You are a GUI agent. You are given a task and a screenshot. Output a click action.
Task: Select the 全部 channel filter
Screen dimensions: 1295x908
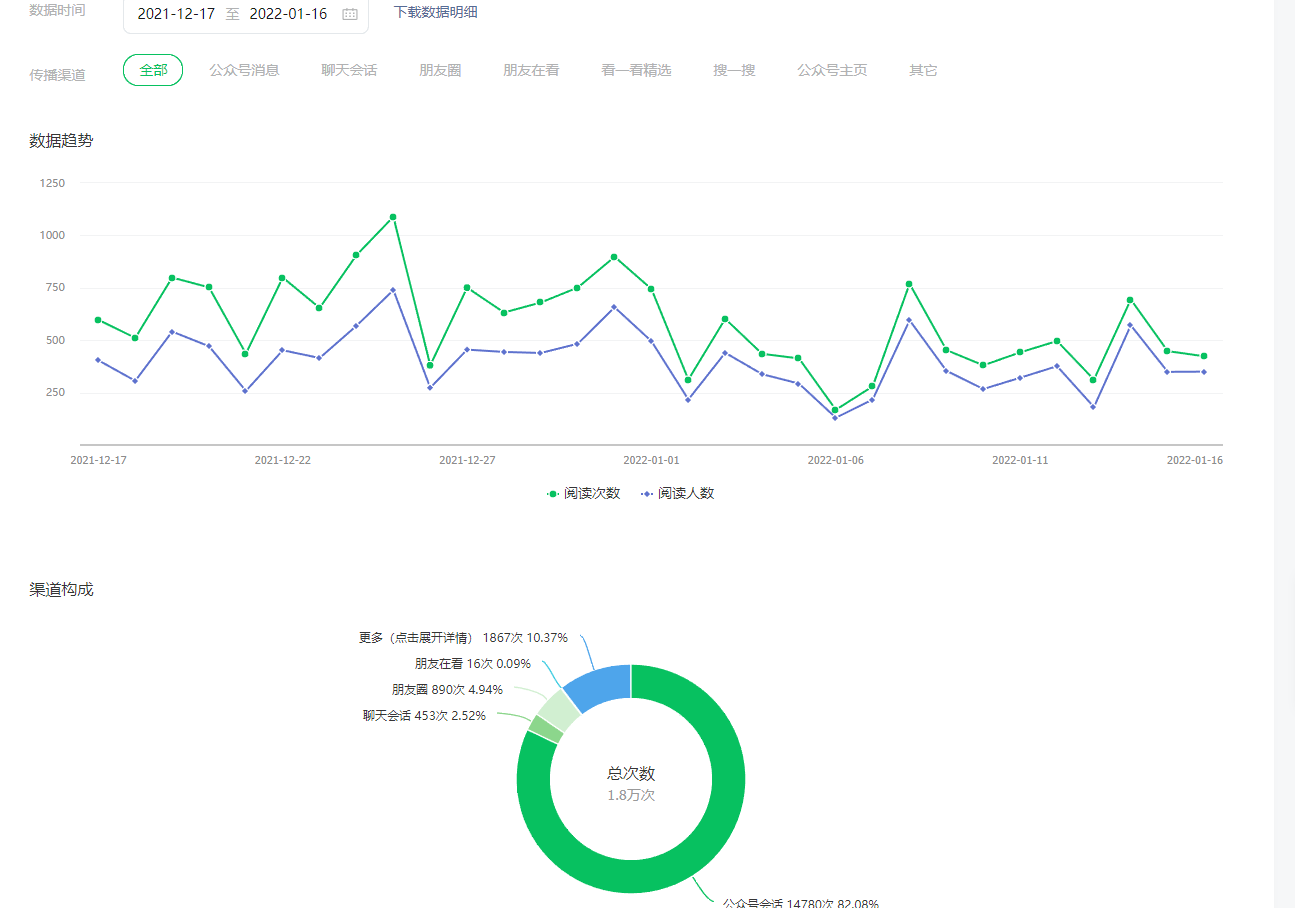pos(153,70)
